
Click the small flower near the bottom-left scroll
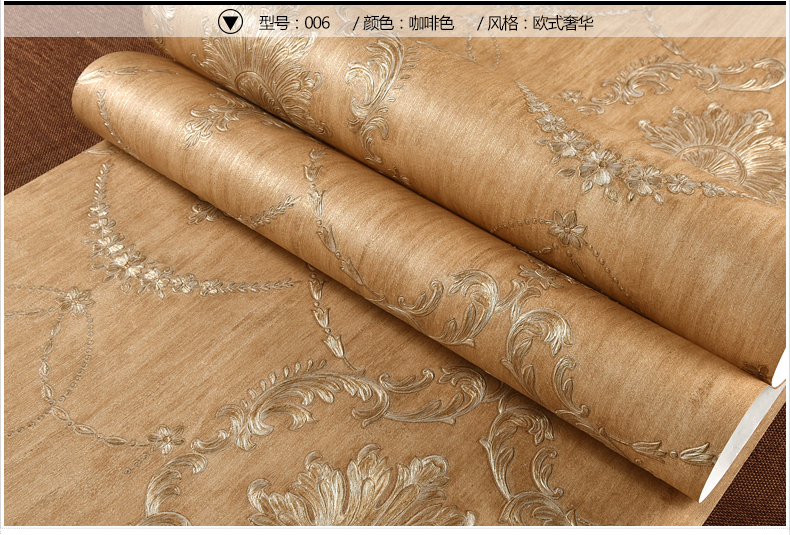click(x=166, y=438)
